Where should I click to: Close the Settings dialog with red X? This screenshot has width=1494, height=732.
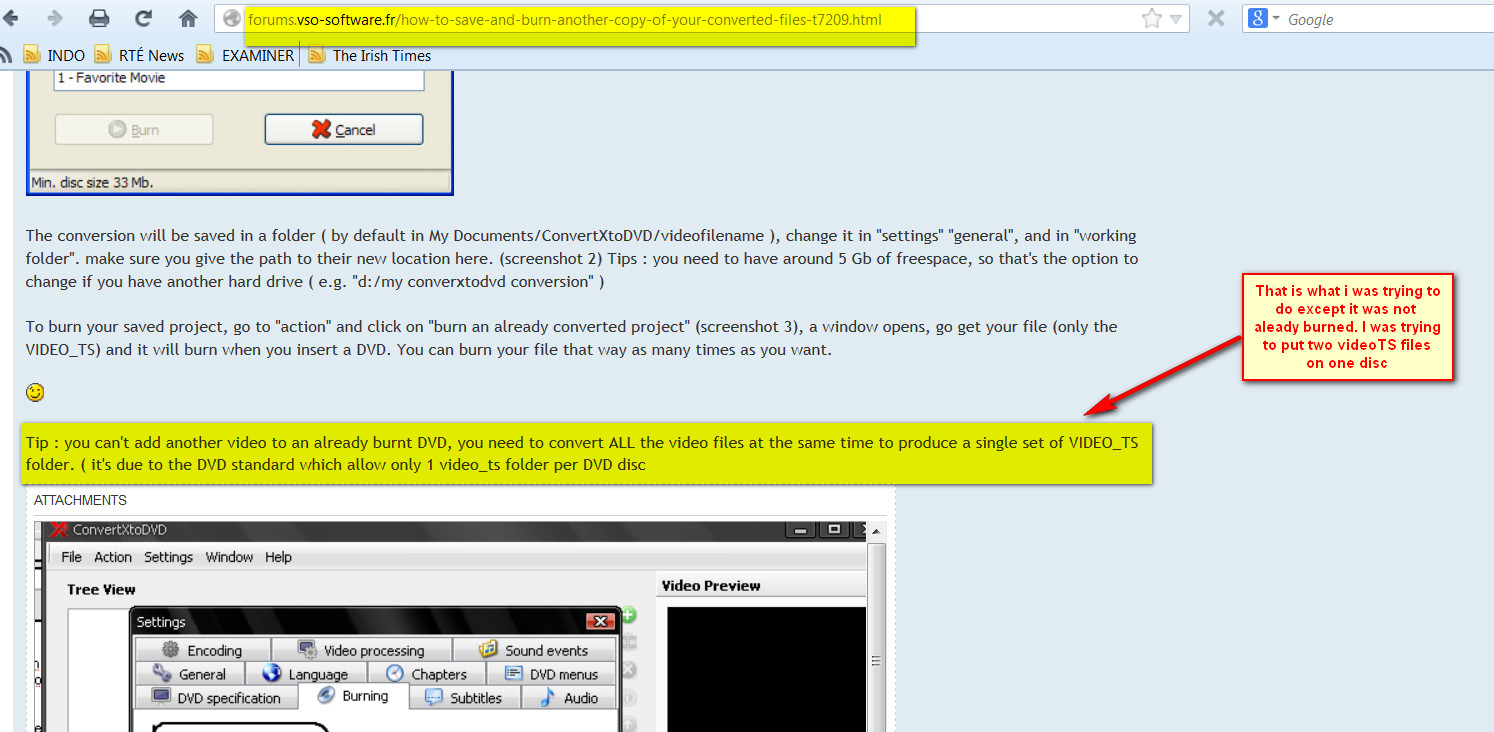point(600,621)
